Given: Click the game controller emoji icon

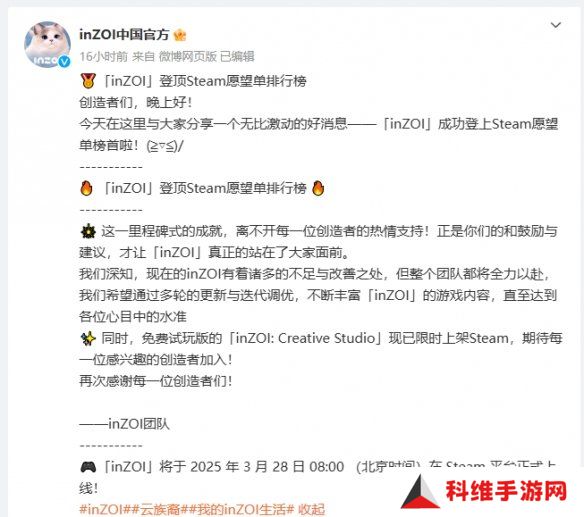Looking at the screenshot, I should tap(88, 467).
